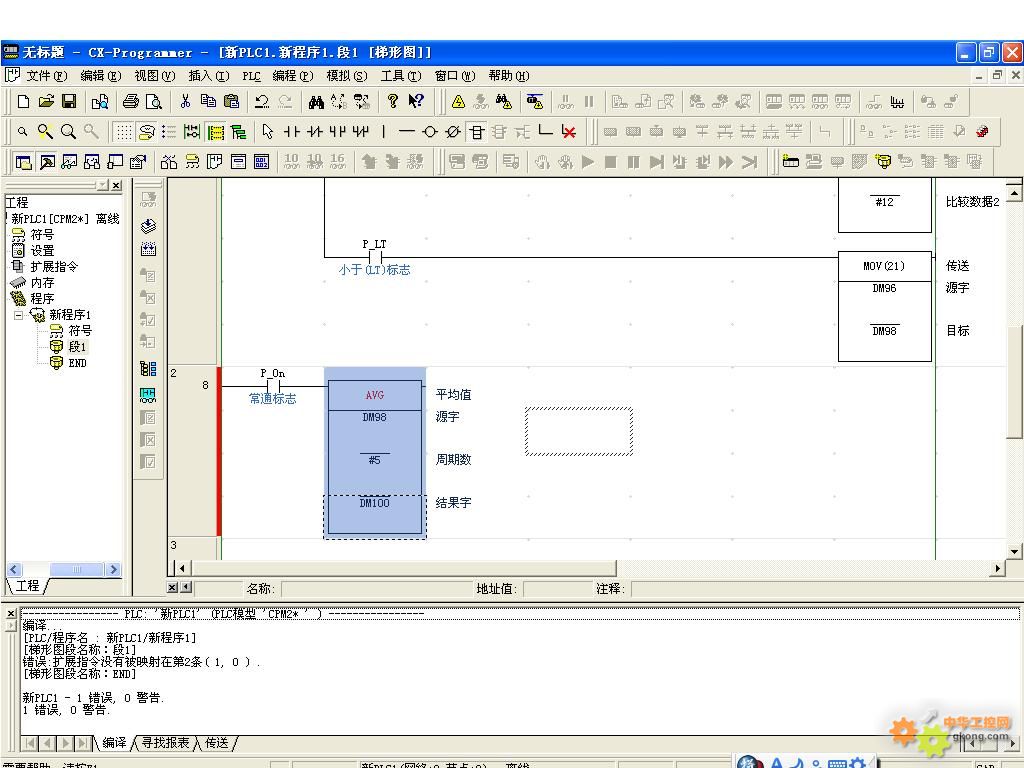Image resolution: width=1024 pixels, height=768 pixels.
Task: Select the P_On contact on rung 2
Action: coord(273,385)
